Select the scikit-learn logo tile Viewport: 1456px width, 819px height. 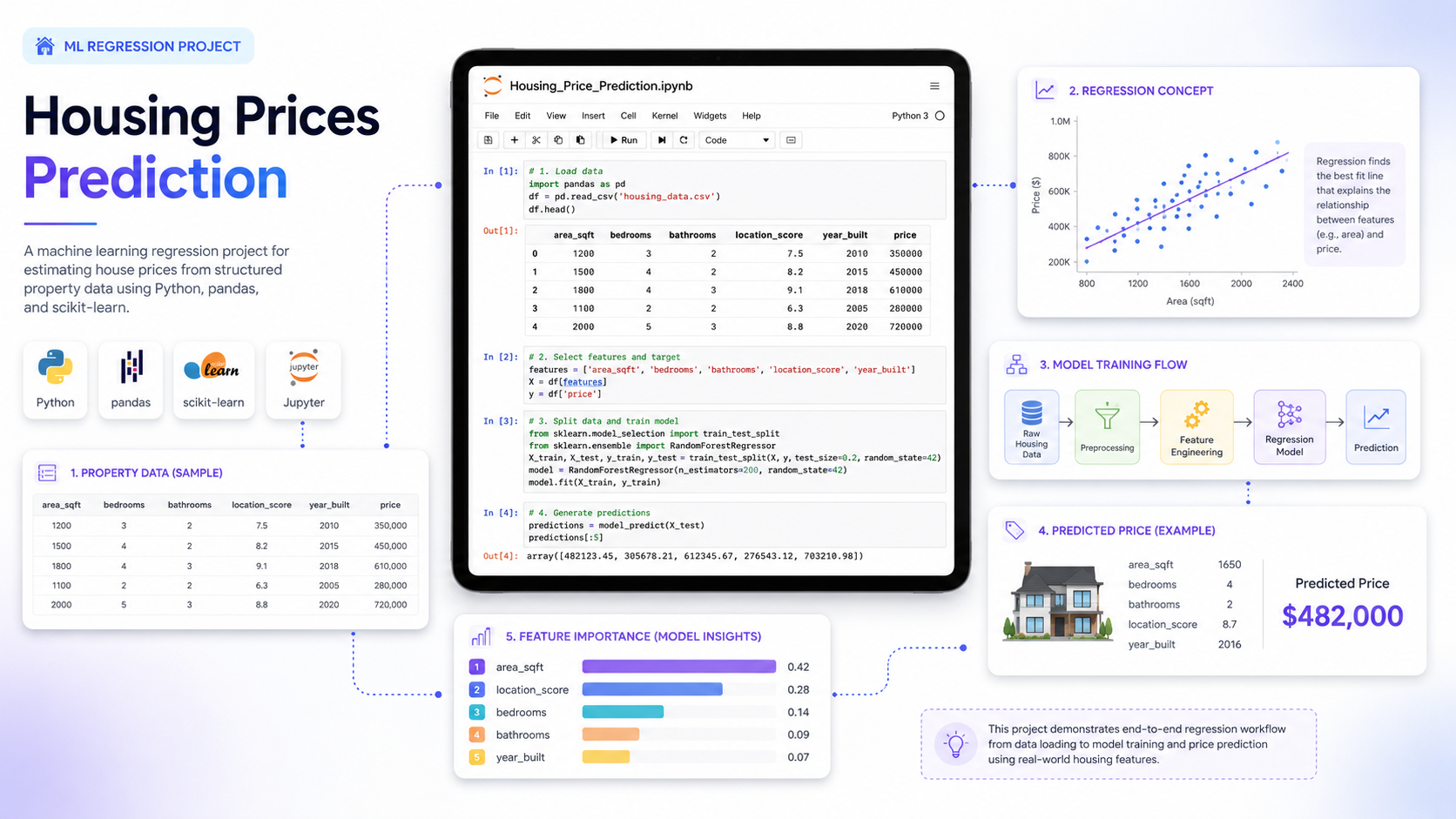tap(213, 380)
